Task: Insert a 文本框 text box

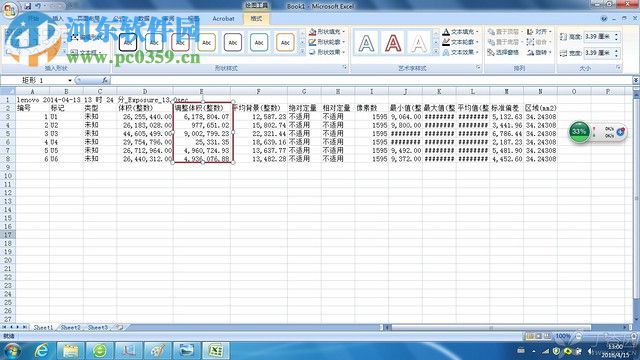Action: click(x=85, y=52)
